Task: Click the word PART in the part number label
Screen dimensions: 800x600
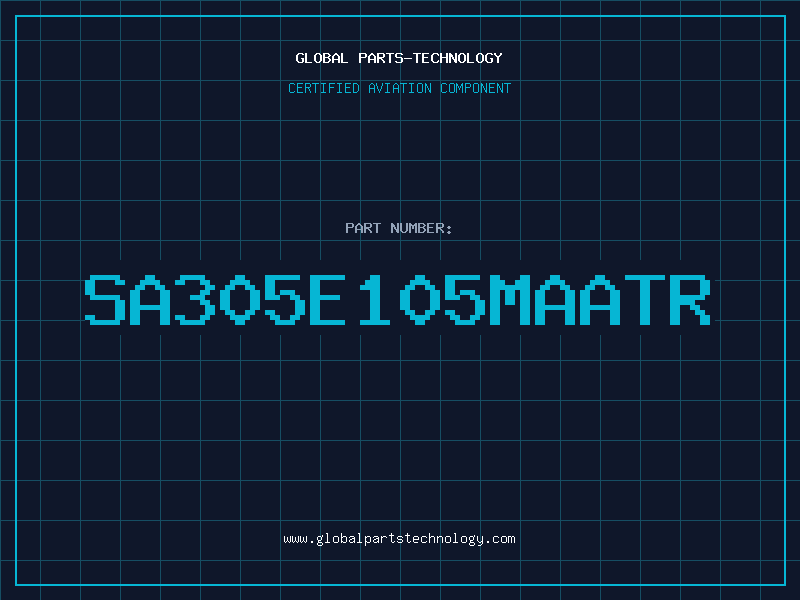Action: pyautogui.click(x=361, y=228)
